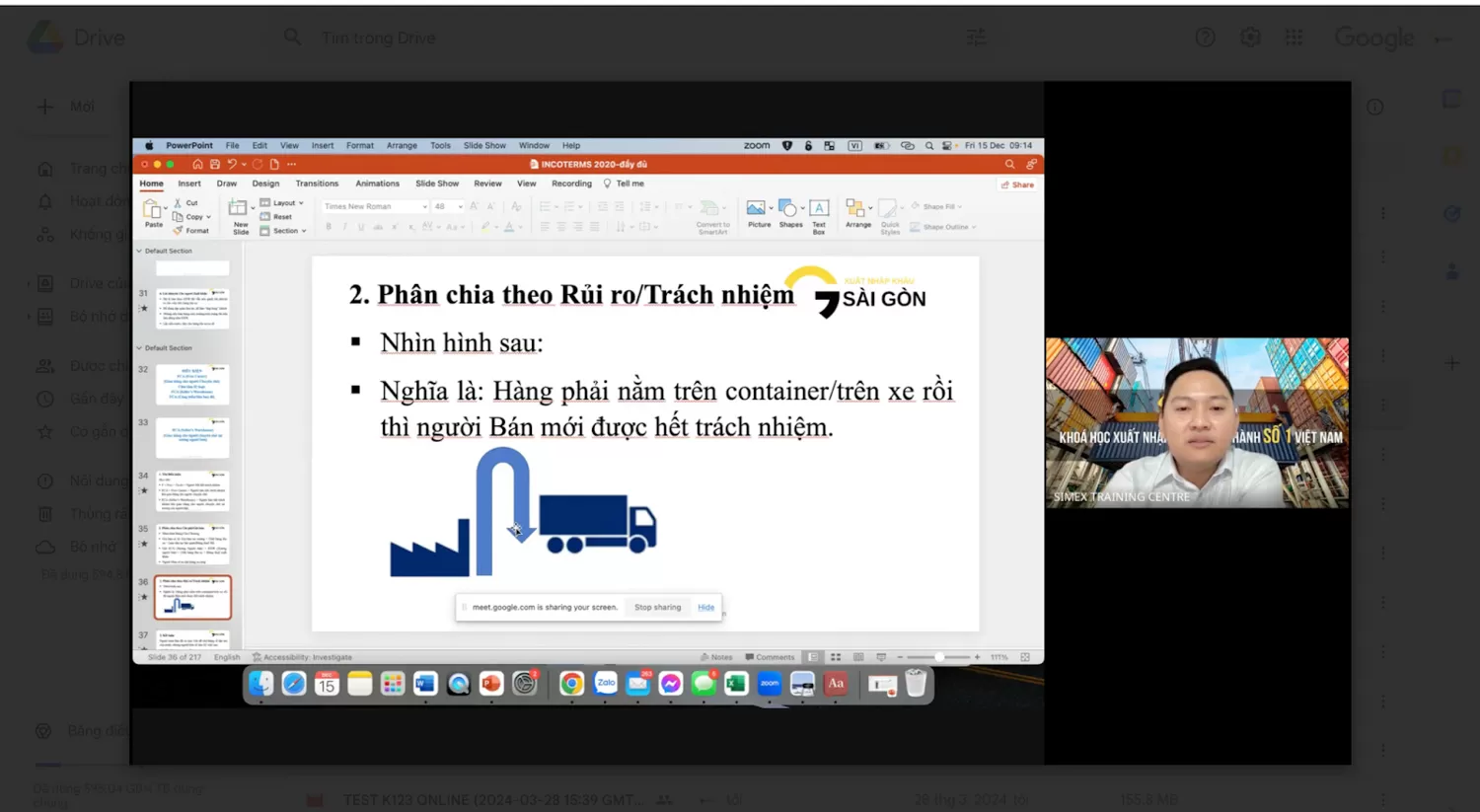Image resolution: width=1480 pixels, height=812 pixels.
Task: Click the Paste clipboard icon
Action: click(153, 212)
